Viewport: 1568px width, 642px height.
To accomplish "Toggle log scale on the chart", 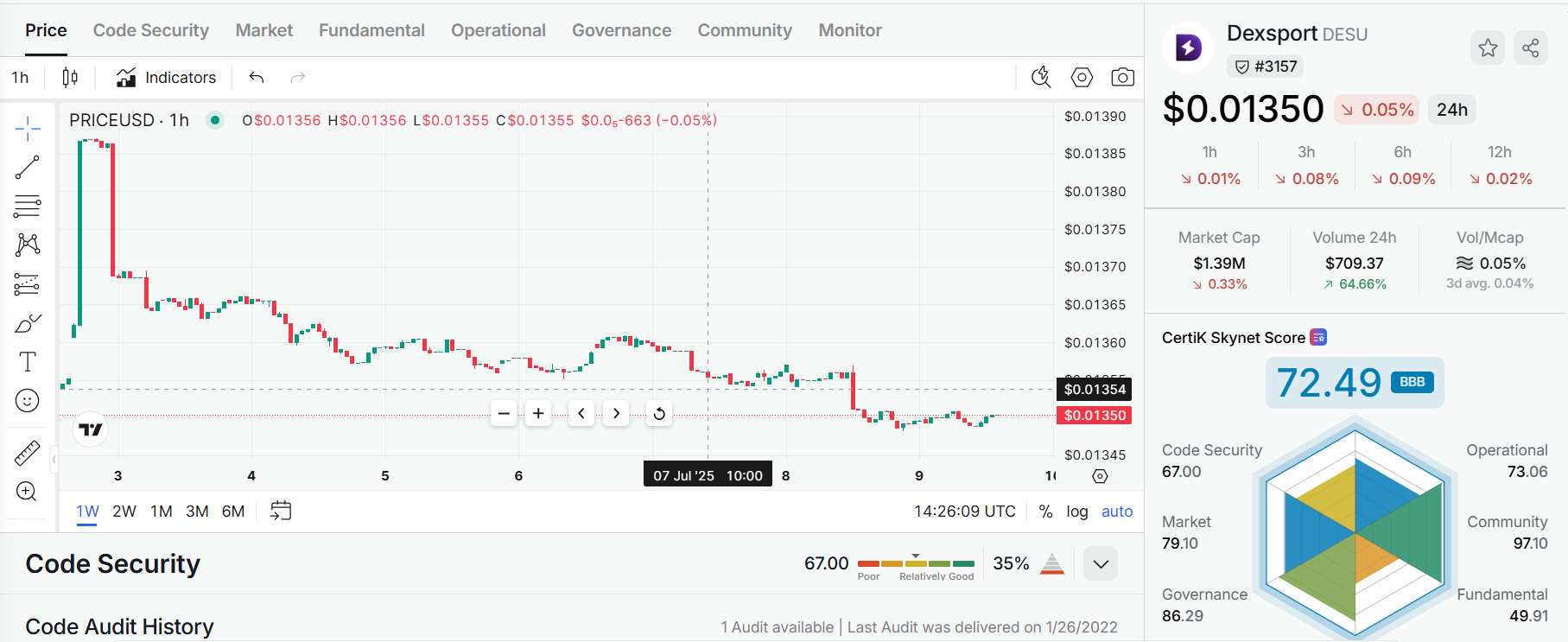I will [1076, 512].
